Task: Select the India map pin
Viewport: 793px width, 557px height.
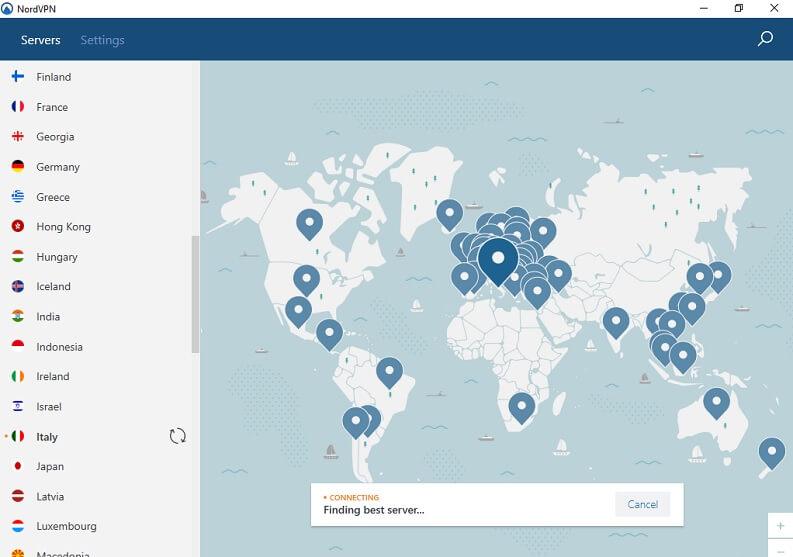Action: point(616,322)
